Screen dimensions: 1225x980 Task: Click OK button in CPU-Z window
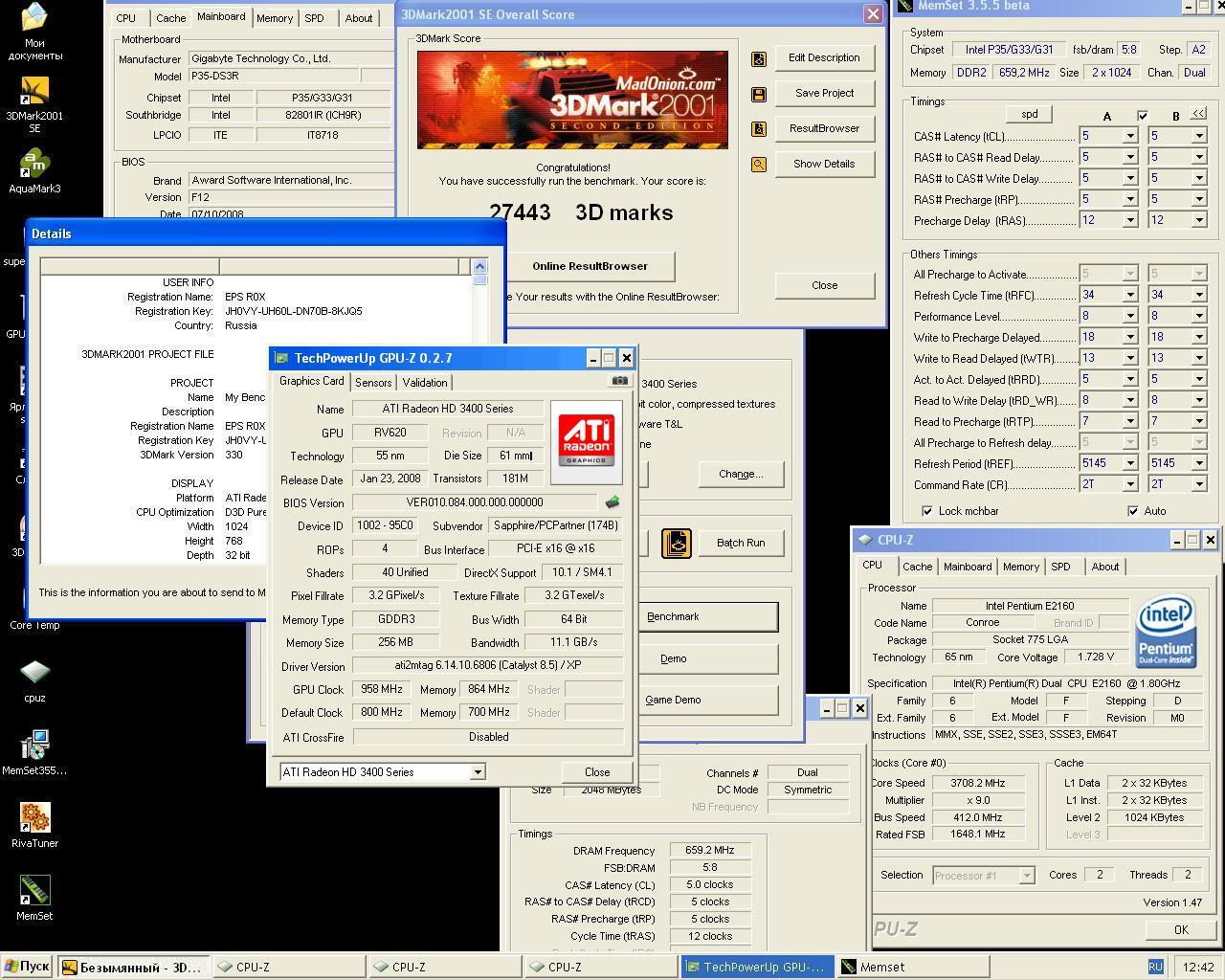coord(1181,929)
